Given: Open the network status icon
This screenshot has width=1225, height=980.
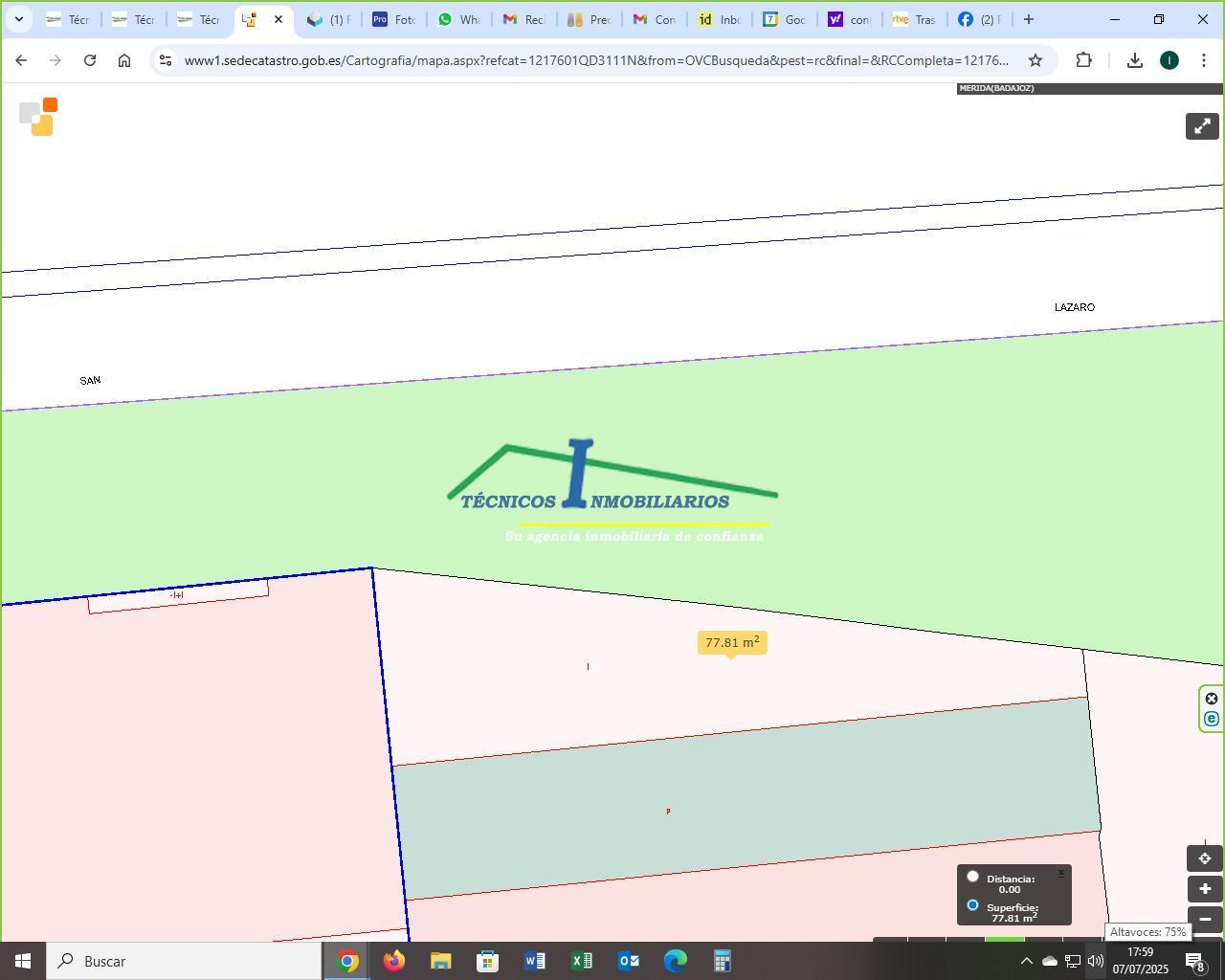Looking at the screenshot, I should pyautogui.click(x=1073, y=961).
